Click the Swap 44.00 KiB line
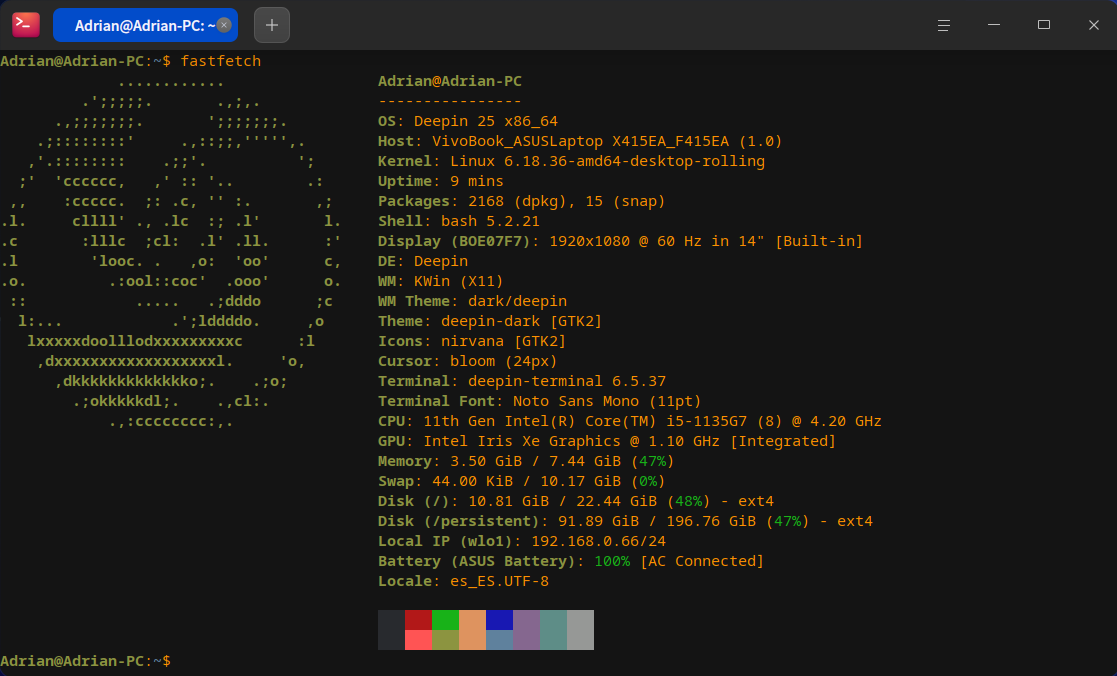The image size is (1117, 676). click(521, 481)
